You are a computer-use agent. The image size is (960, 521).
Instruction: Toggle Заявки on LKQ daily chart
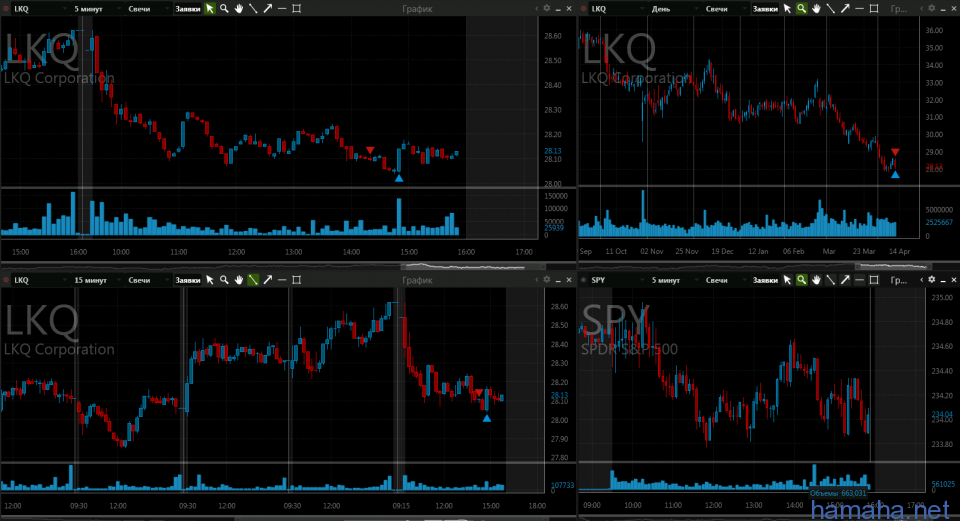pos(765,9)
